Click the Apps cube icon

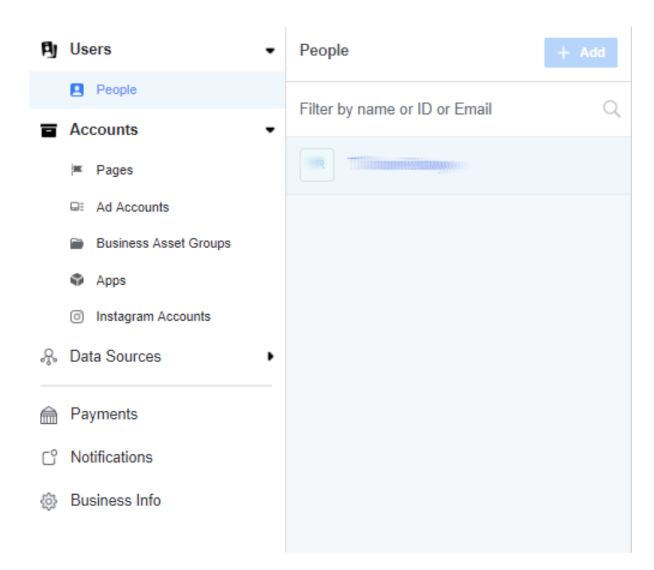click(77, 281)
